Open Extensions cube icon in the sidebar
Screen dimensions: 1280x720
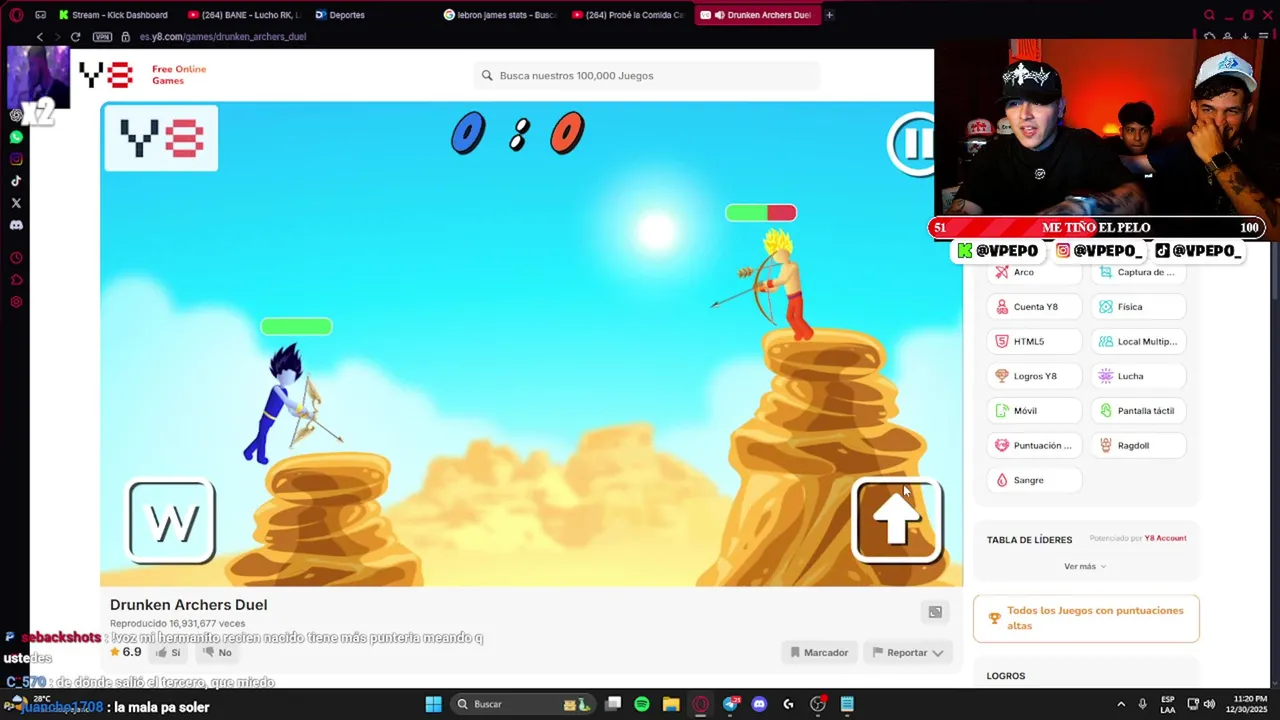tap(16, 280)
